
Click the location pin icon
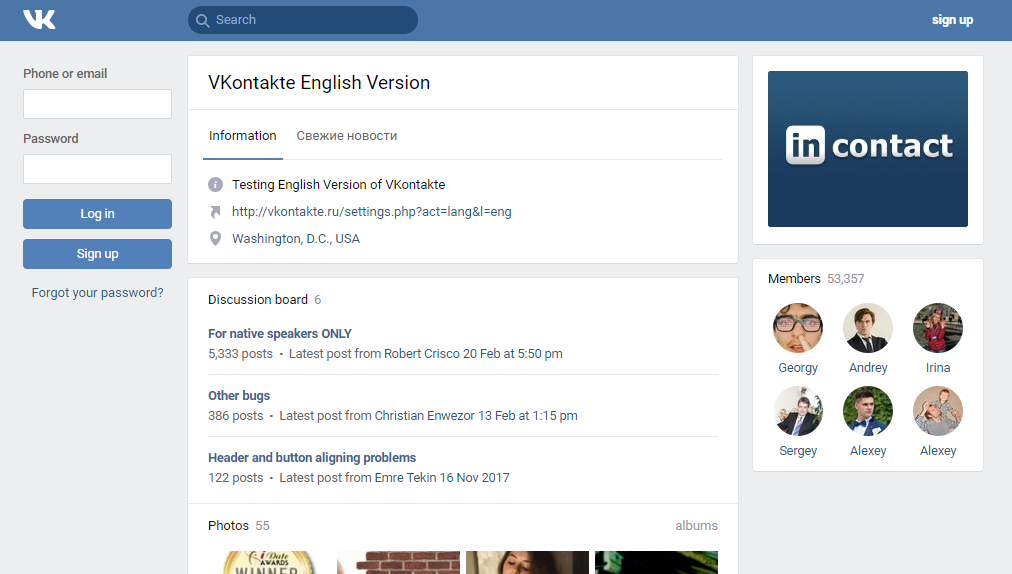point(216,239)
